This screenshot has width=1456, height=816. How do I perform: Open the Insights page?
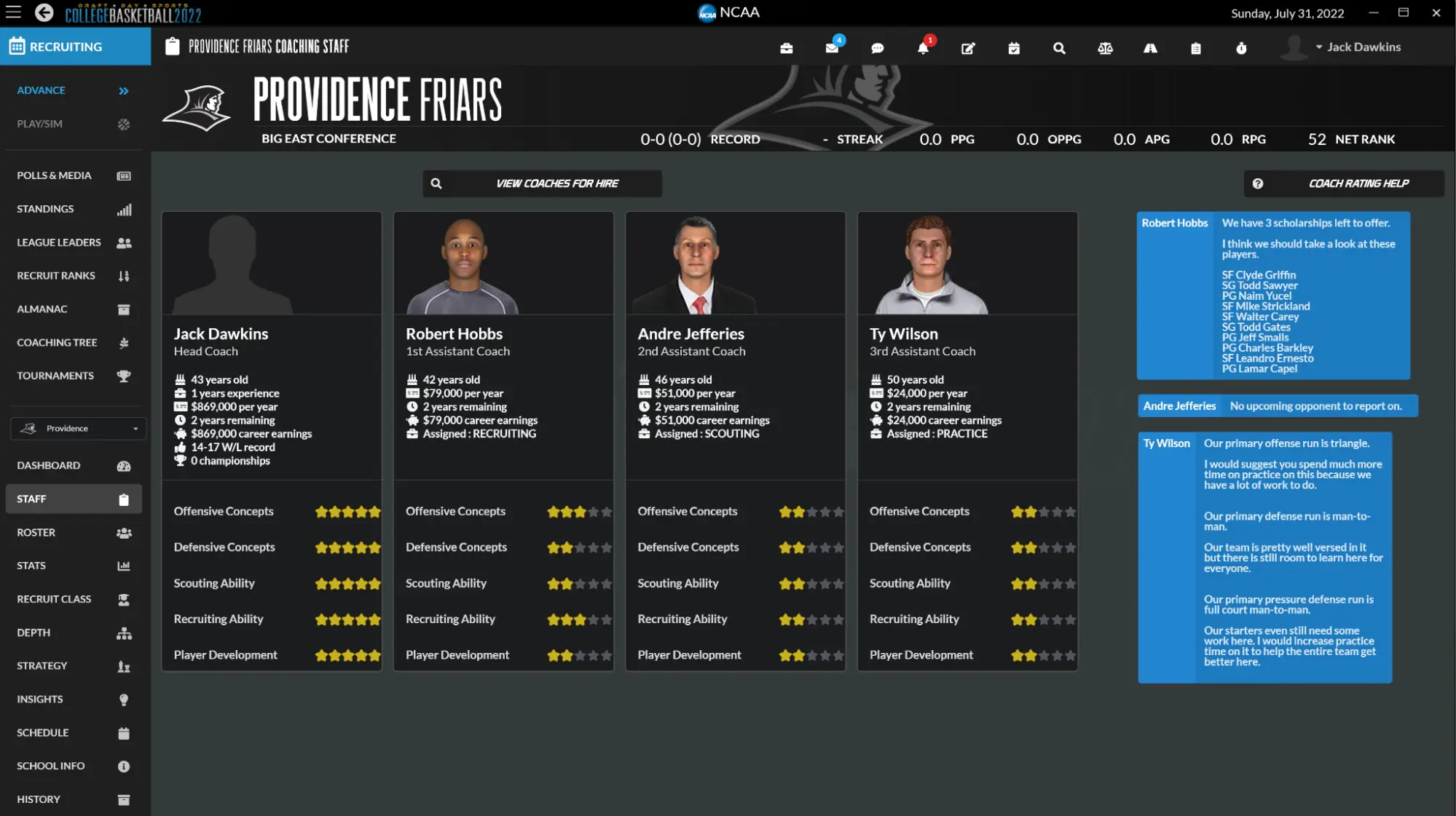coord(73,699)
